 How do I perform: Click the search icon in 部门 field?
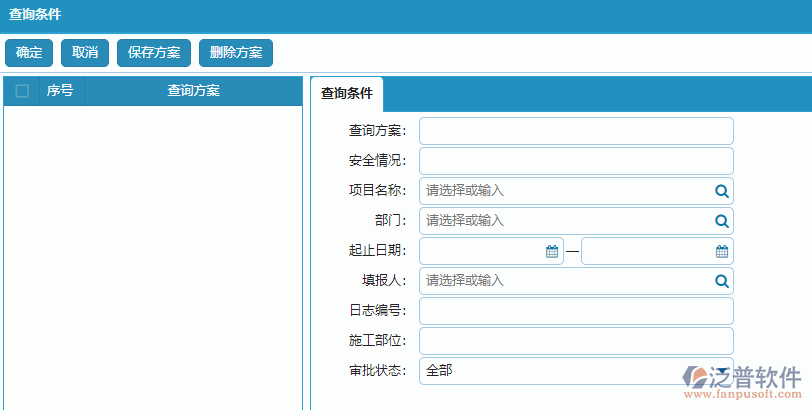pyautogui.click(x=722, y=221)
